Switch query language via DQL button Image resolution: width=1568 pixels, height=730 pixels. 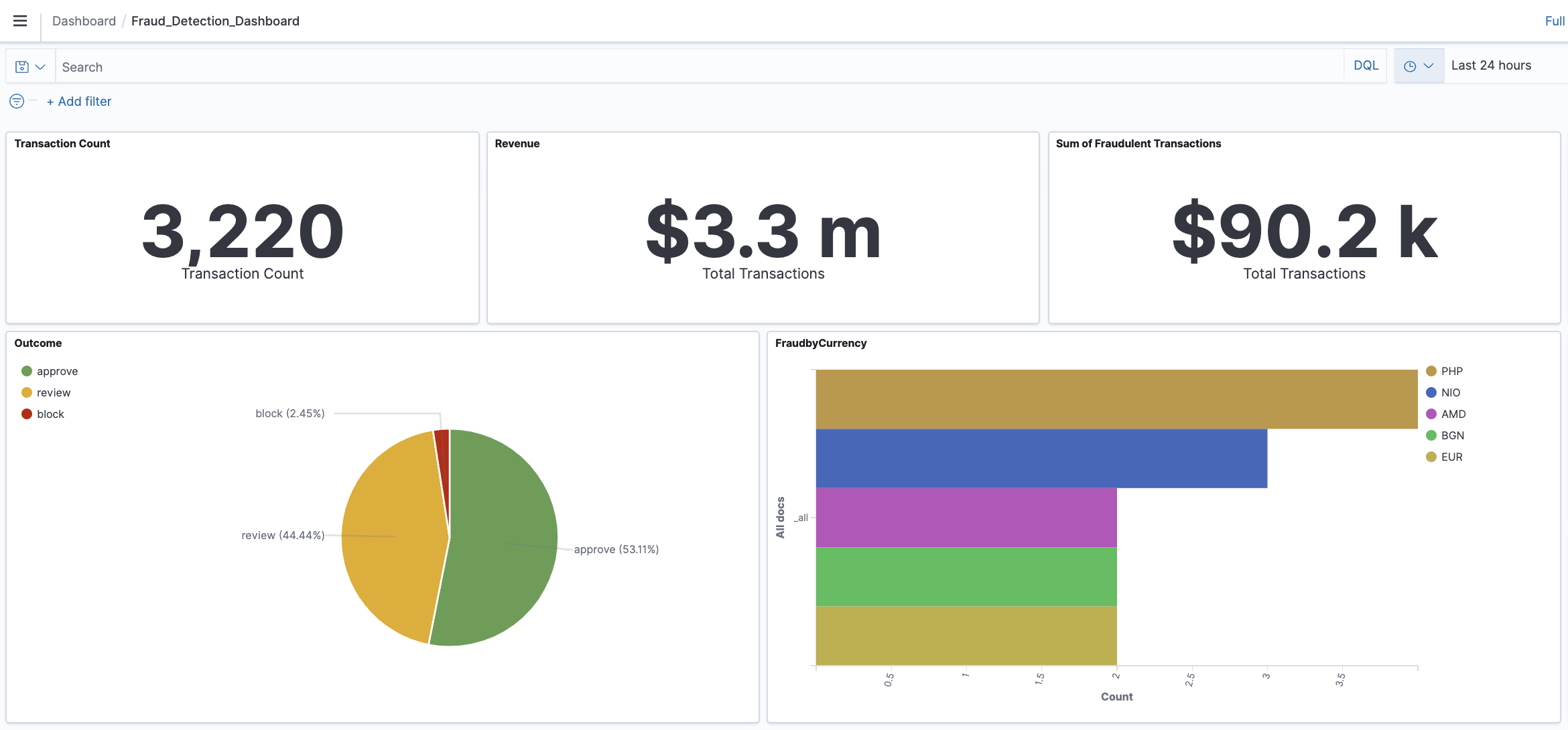[x=1366, y=66]
